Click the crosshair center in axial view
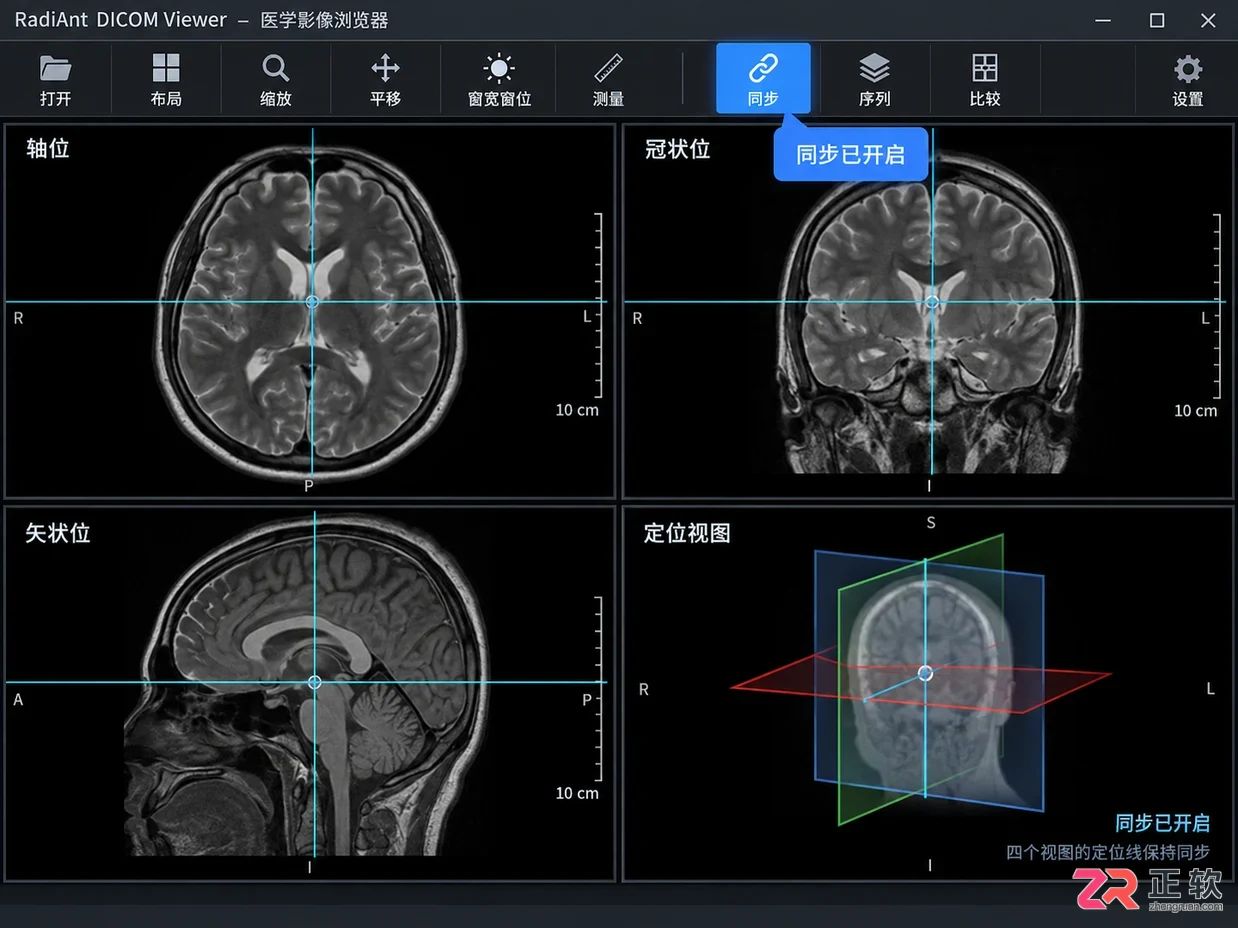This screenshot has width=1238, height=928. pos(312,301)
